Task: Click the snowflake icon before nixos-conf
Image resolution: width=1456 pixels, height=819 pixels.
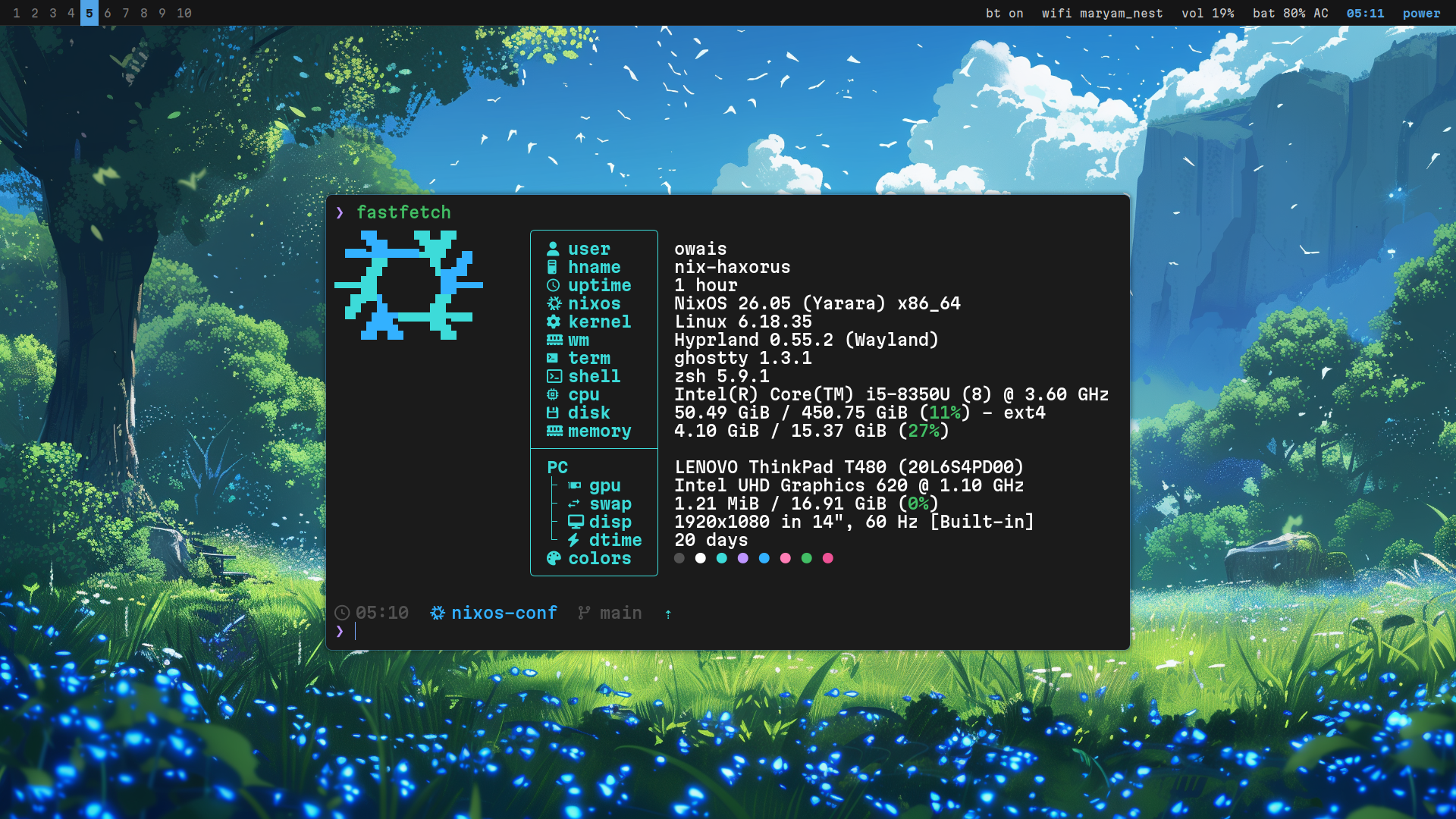Action: tap(438, 613)
